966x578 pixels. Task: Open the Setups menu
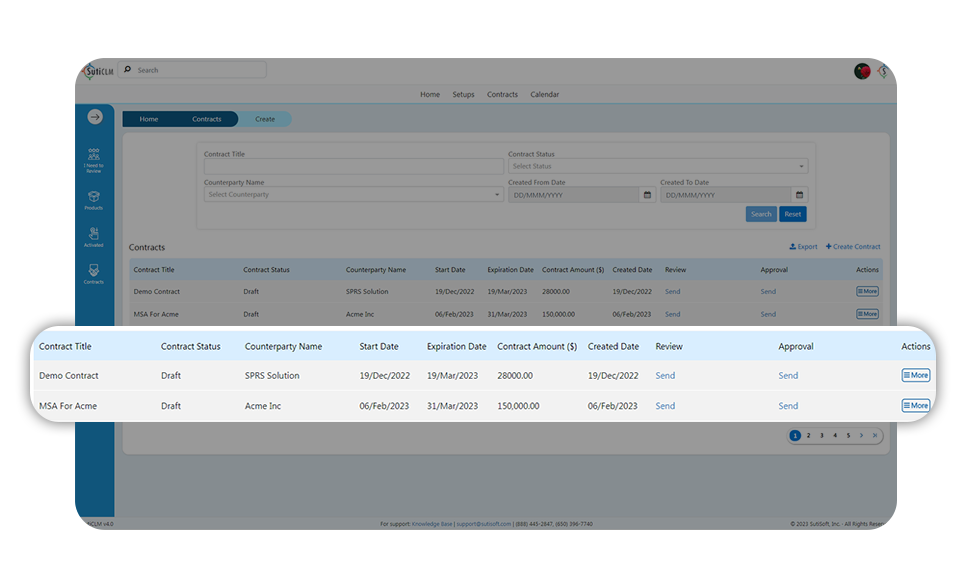tap(463, 95)
